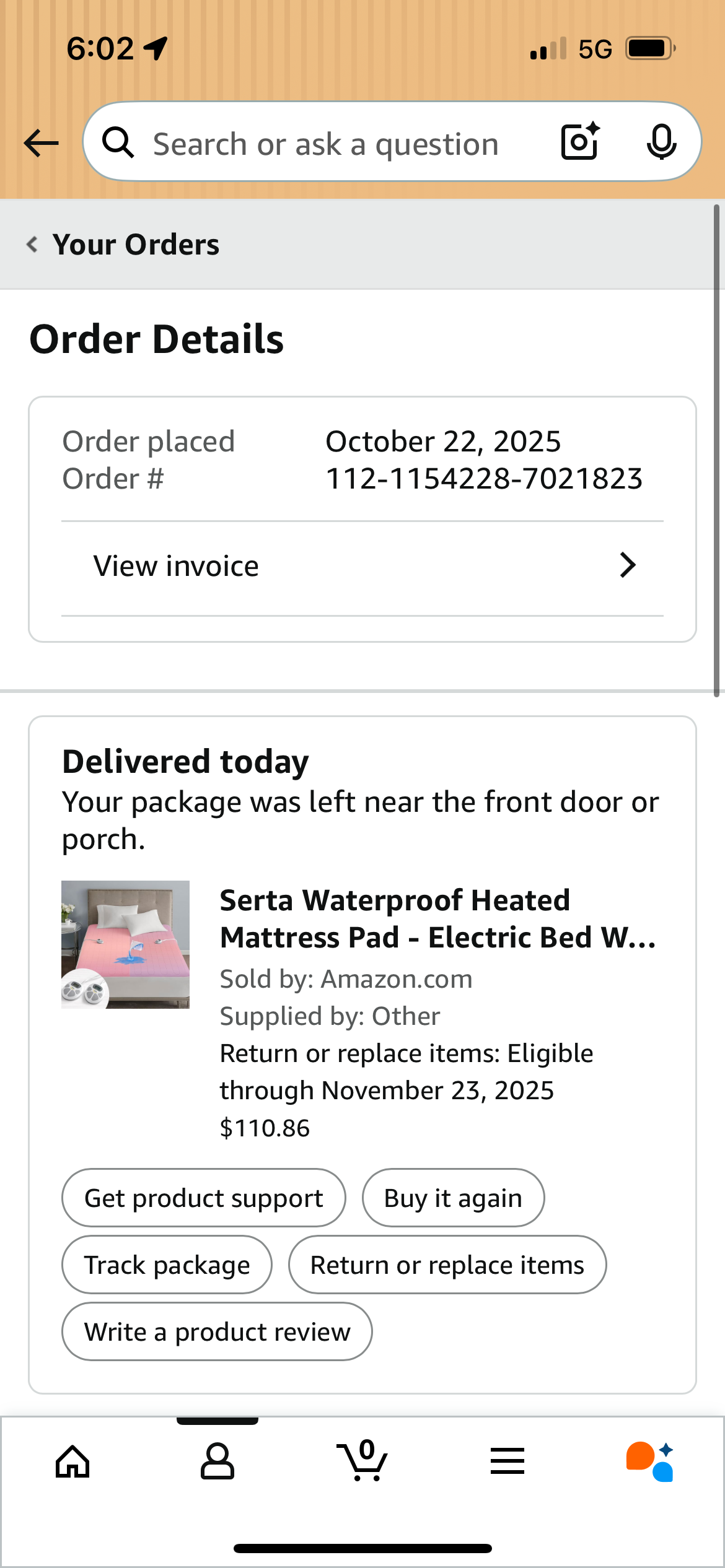
Task: Open the shopping cart
Action: point(362,1460)
